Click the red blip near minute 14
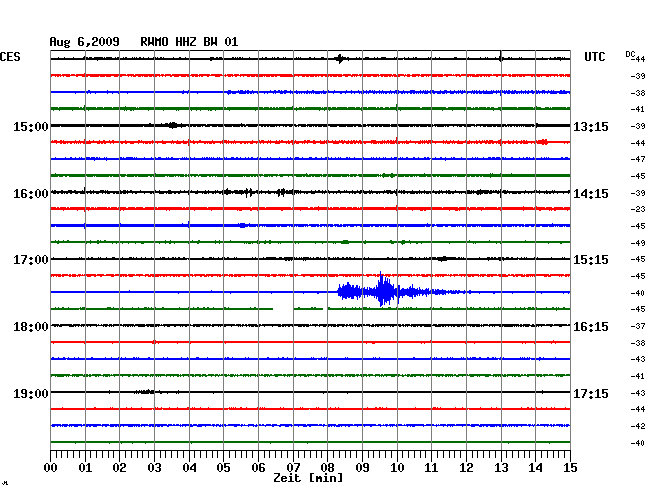 coord(543,142)
